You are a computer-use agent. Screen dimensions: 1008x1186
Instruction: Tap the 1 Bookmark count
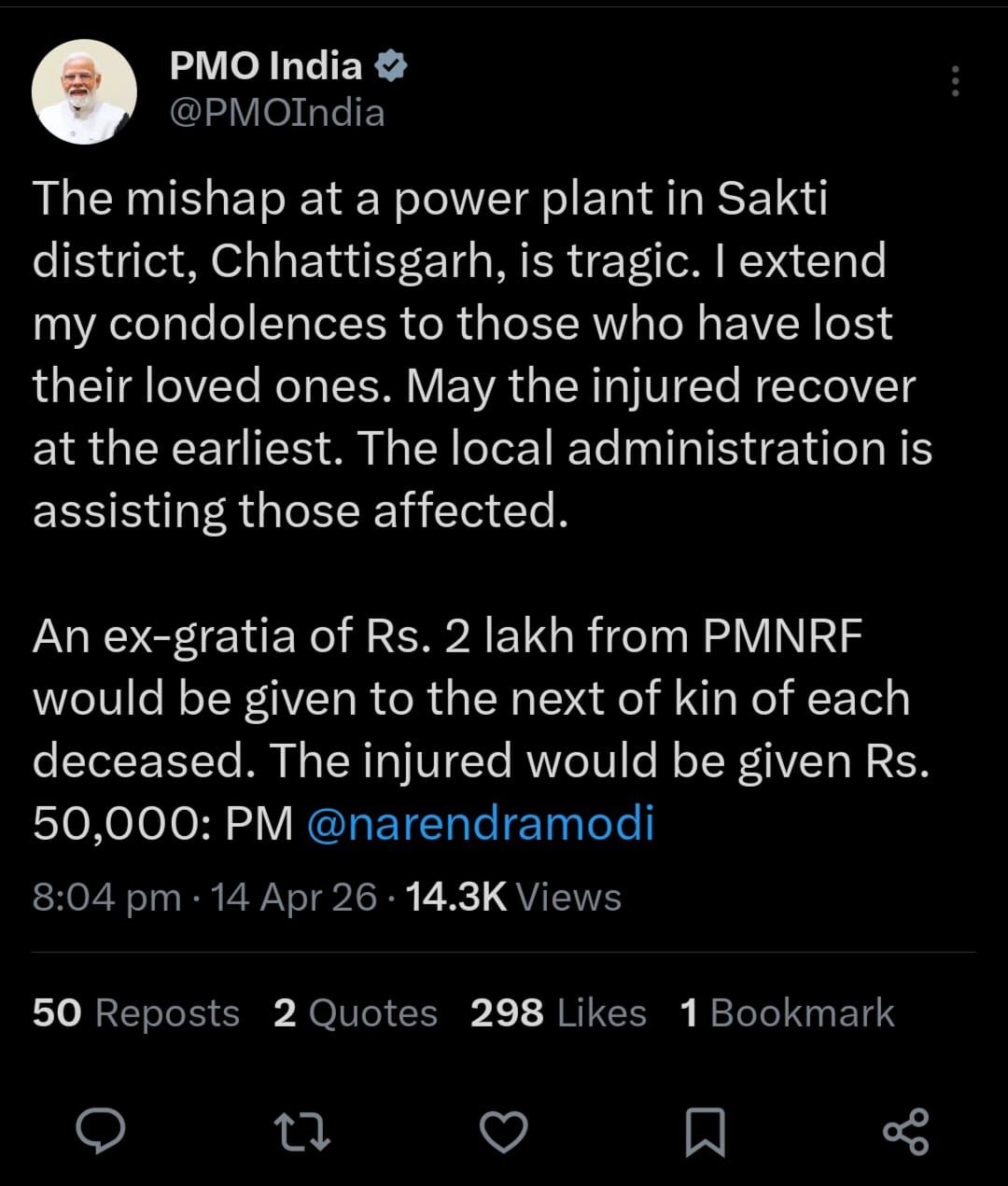pyautogui.click(x=787, y=1013)
